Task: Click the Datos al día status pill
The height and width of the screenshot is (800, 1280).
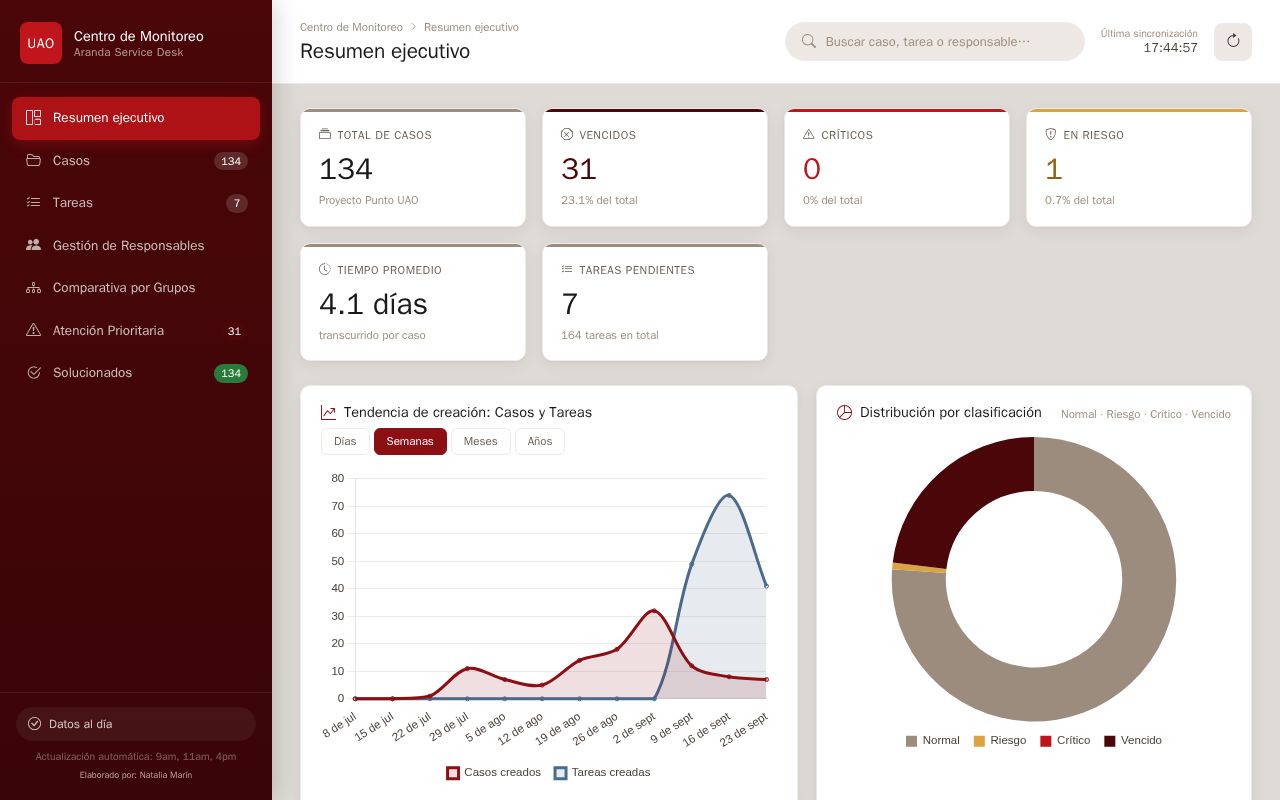Action: (136, 724)
